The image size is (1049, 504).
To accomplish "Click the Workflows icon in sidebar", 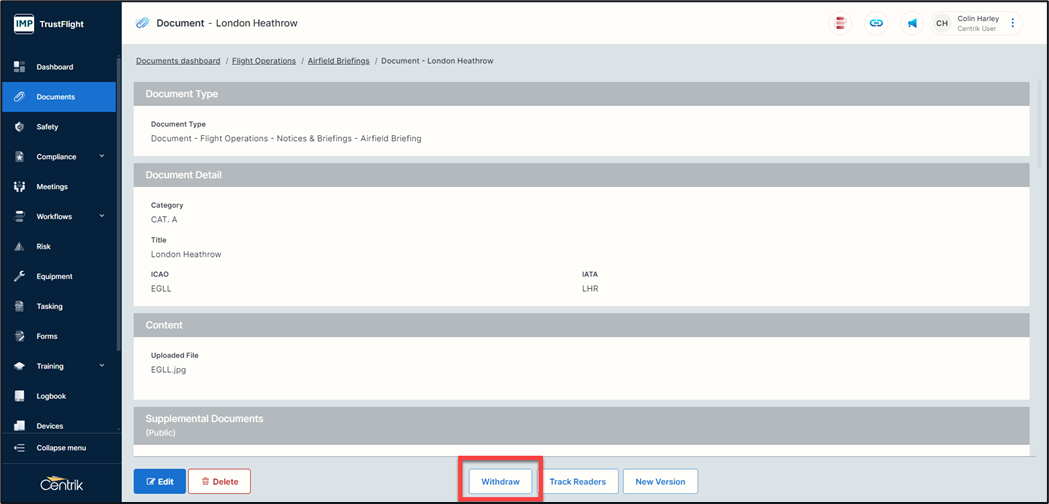I will click(19, 216).
